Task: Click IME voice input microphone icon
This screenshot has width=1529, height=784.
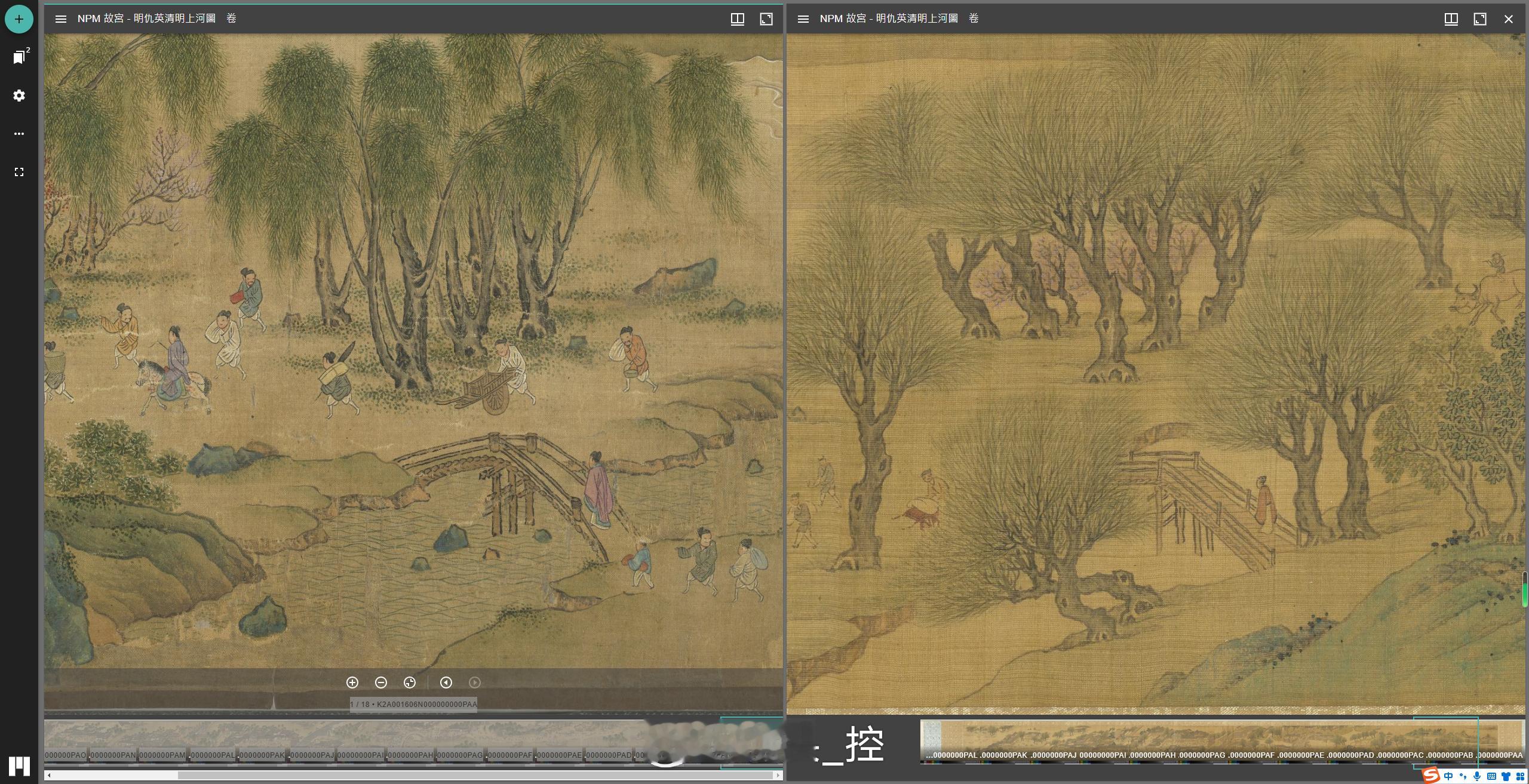Action: pos(1477,776)
